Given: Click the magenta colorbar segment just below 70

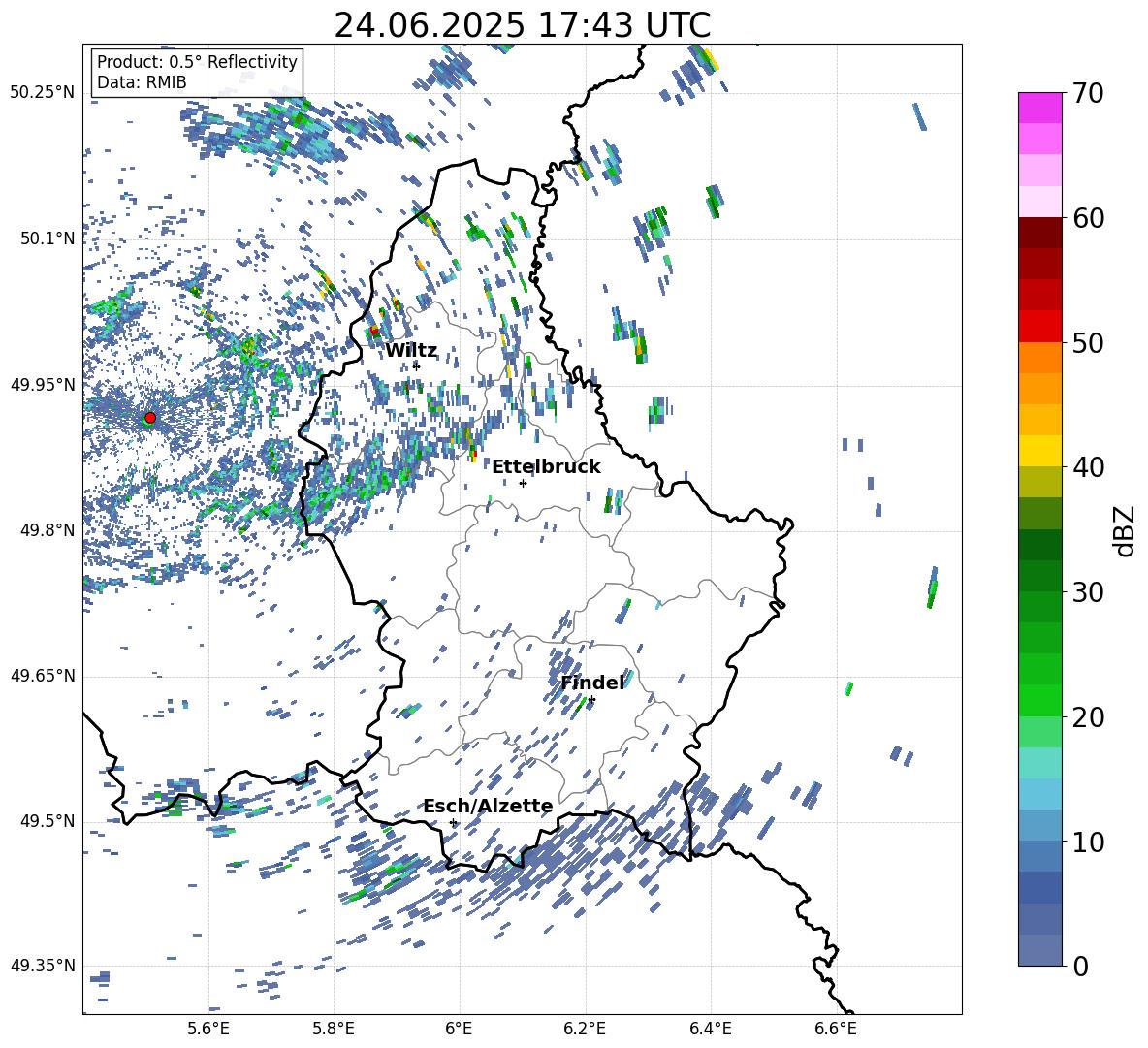Looking at the screenshot, I should pyautogui.click(x=1039, y=108).
